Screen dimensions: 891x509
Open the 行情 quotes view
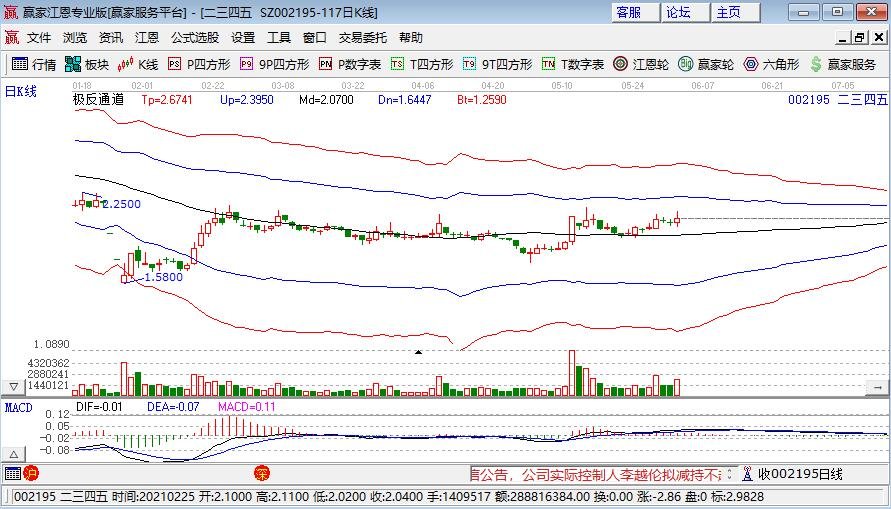(34, 64)
